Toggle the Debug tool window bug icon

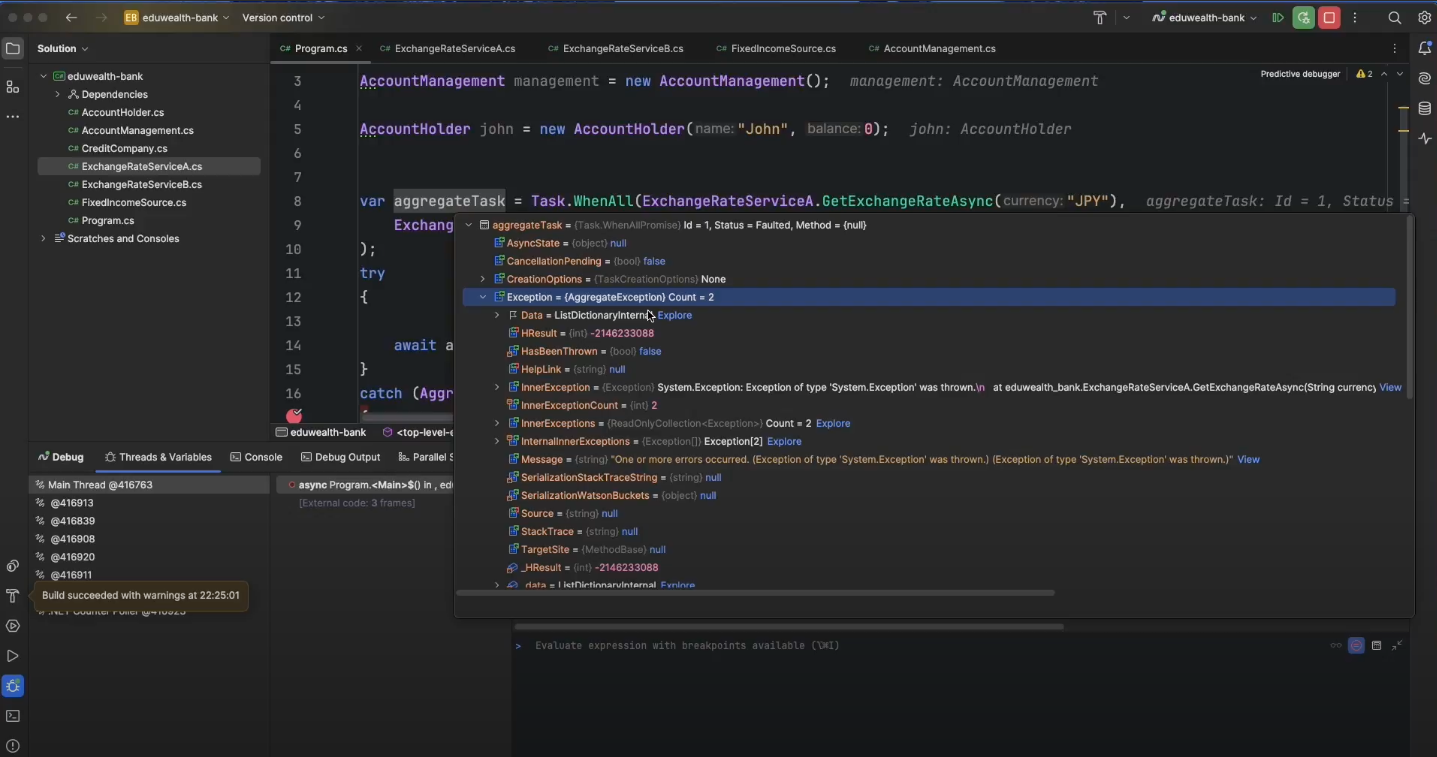point(13,686)
